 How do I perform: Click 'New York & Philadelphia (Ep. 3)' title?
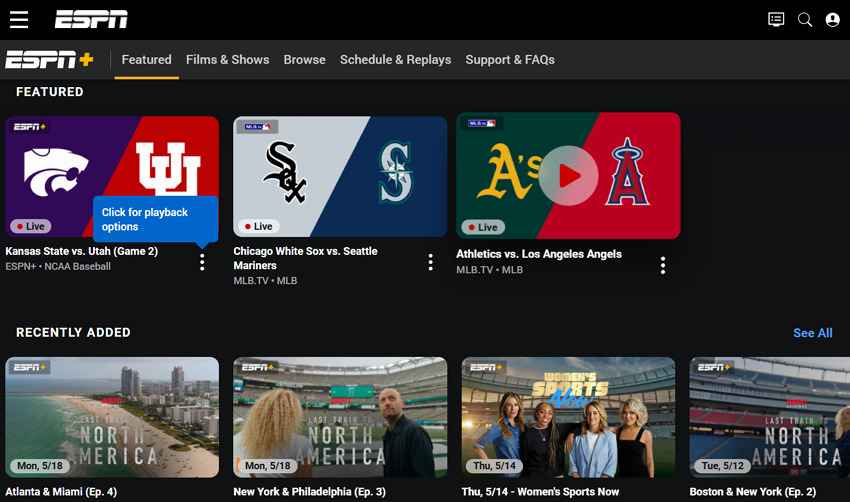(310, 492)
